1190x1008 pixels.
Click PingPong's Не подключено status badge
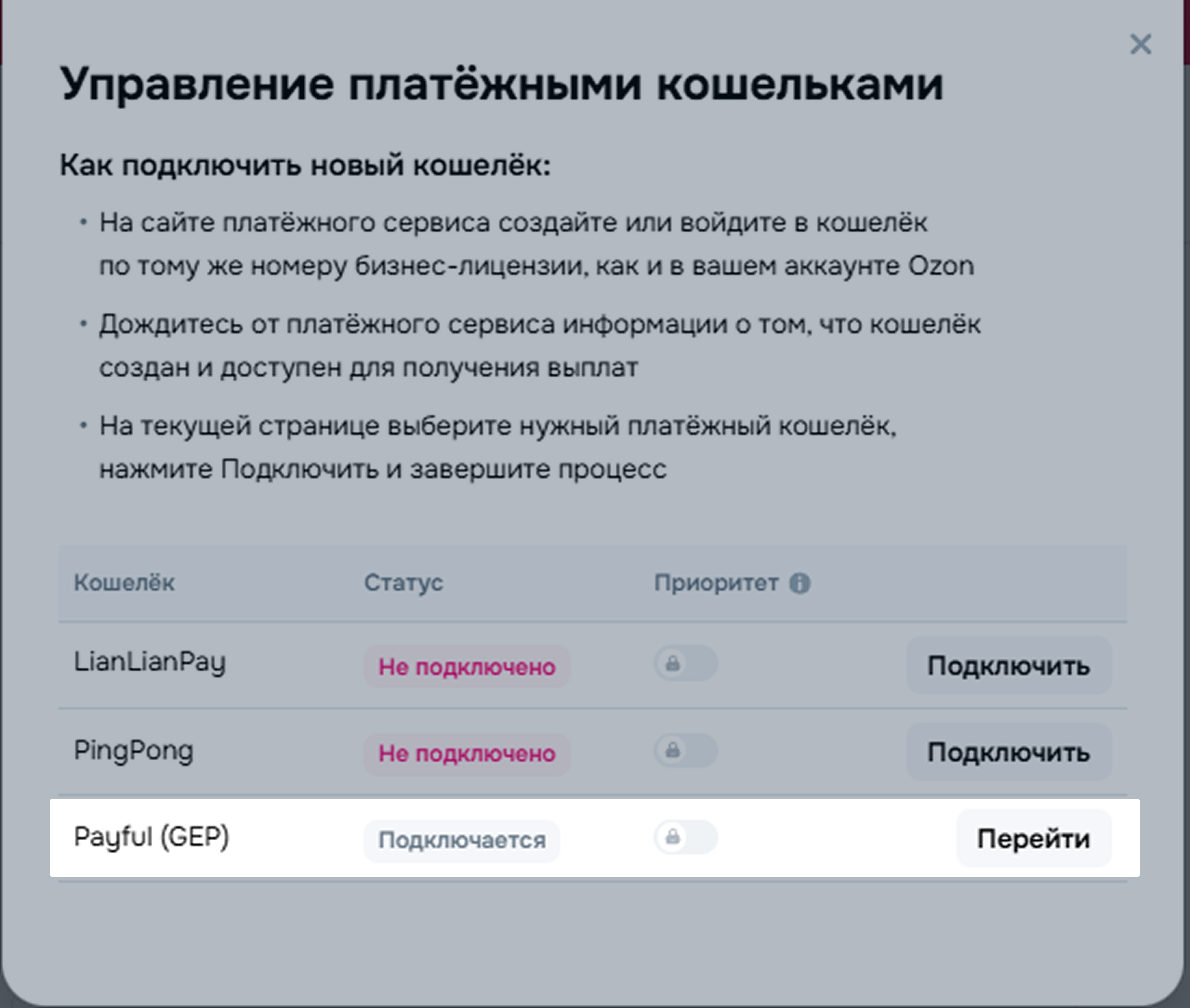pyautogui.click(x=467, y=754)
